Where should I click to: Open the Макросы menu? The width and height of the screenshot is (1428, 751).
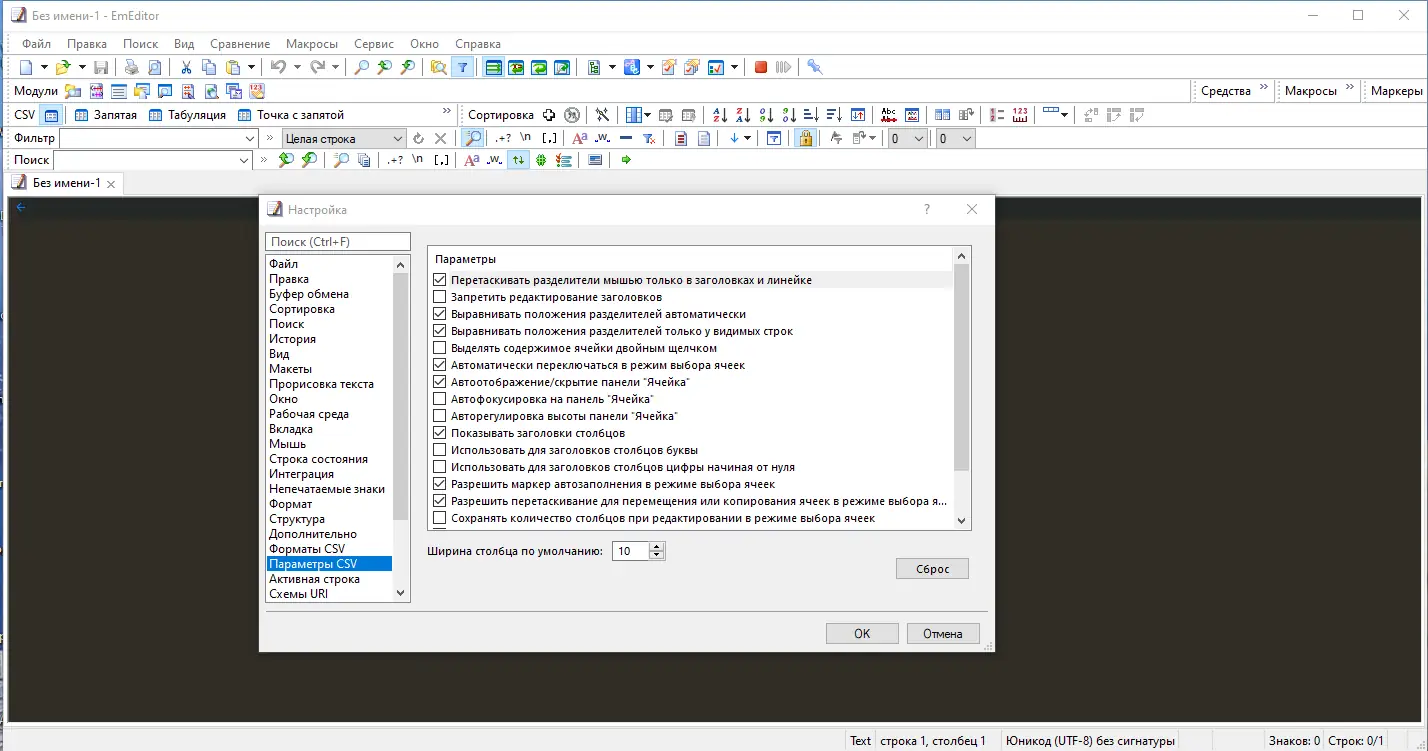click(x=311, y=43)
